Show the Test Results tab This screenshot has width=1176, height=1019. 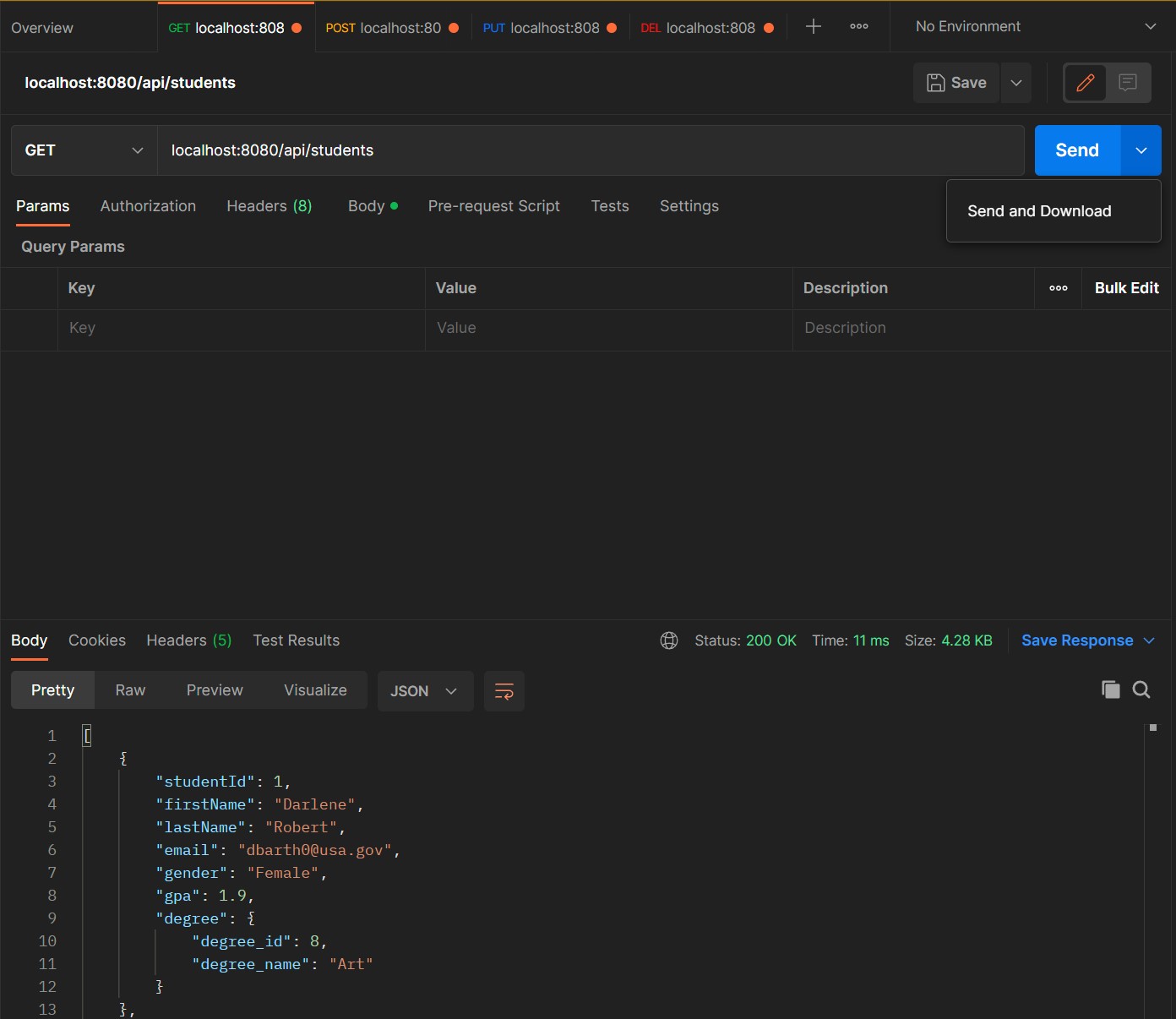coord(297,640)
